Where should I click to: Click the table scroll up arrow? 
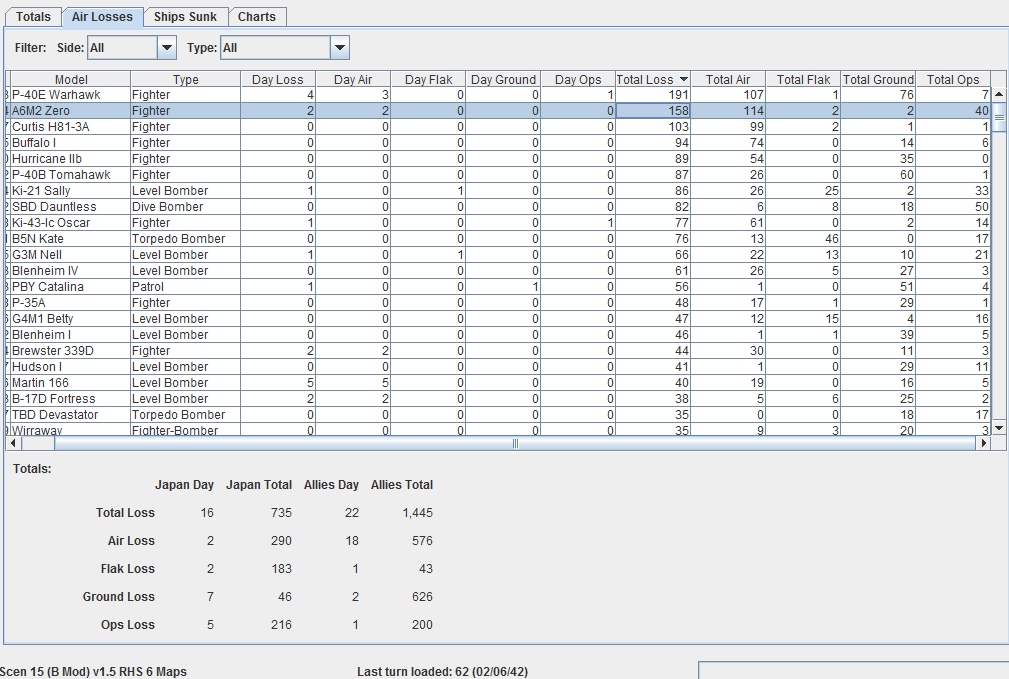999,94
